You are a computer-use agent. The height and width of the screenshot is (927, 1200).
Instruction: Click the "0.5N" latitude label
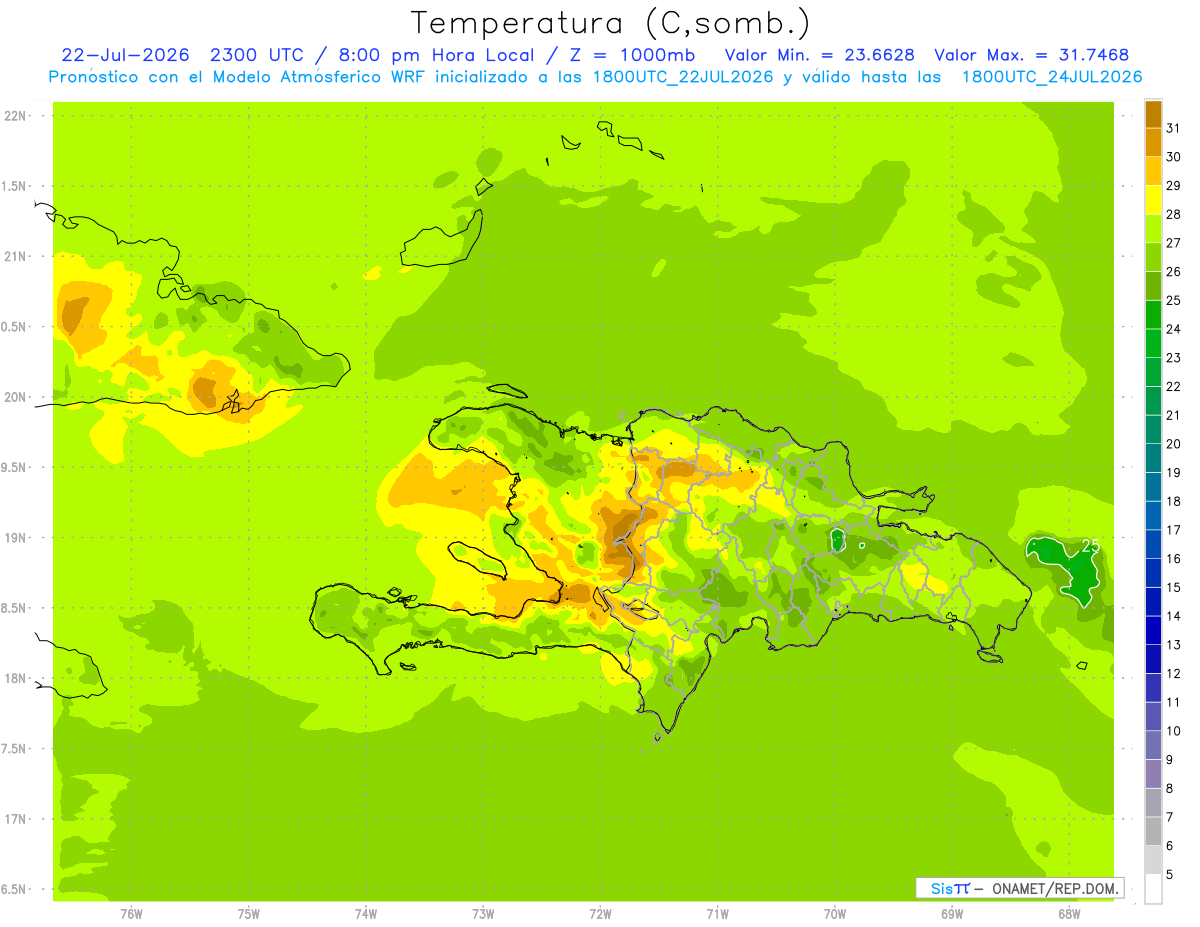pyautogui.click(x=14, y=327)
